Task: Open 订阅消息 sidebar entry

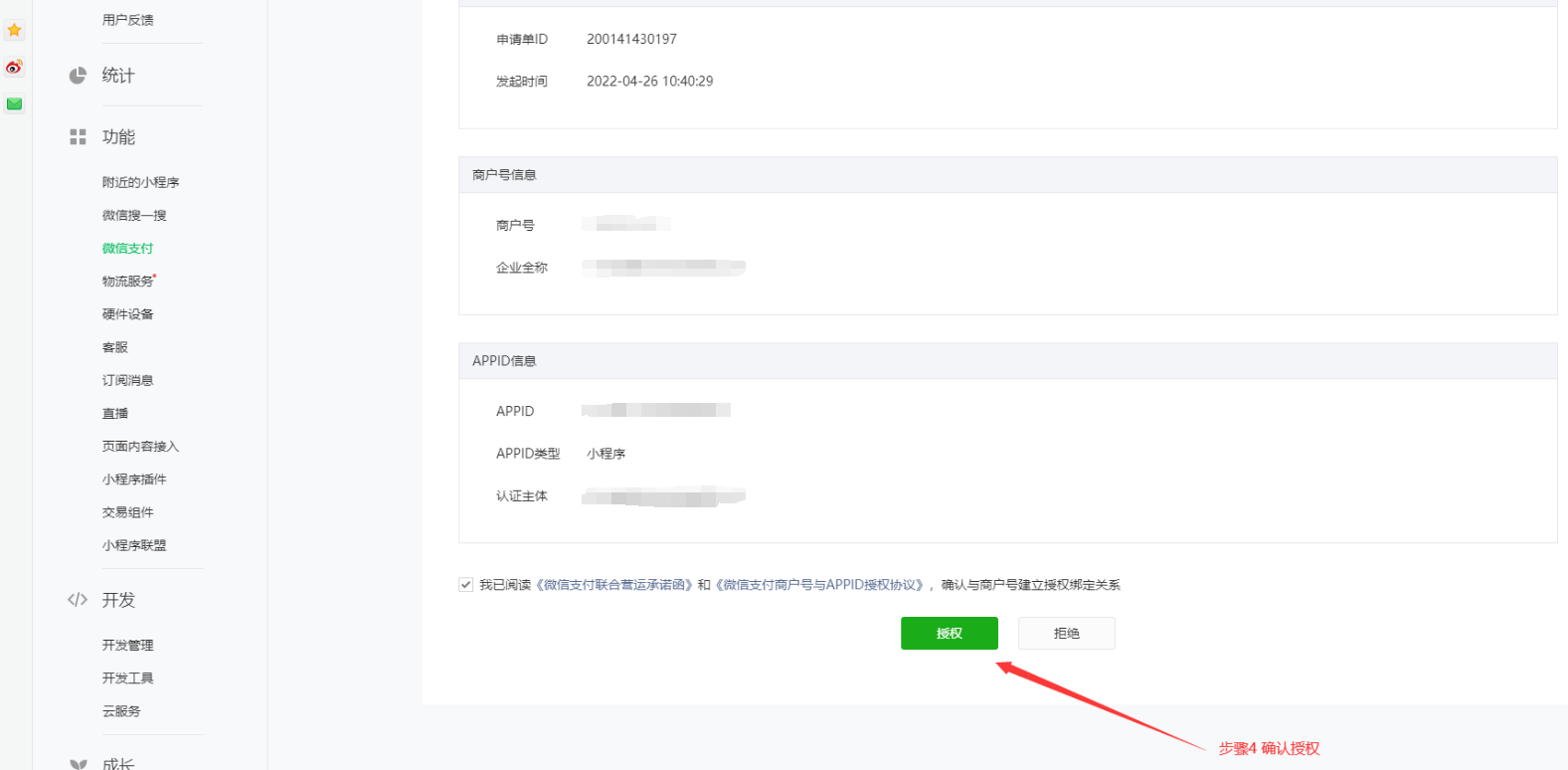Action: point(127,380)
